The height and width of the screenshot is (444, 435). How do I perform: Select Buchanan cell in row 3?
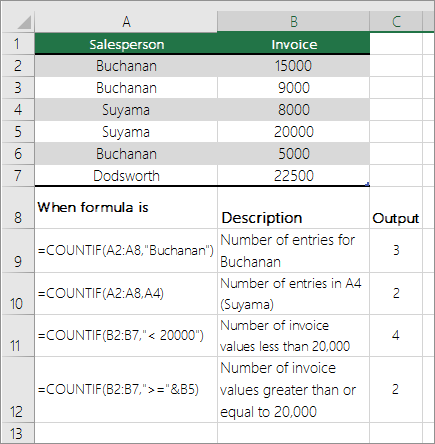pyautogui.click(x=126, y=88)
